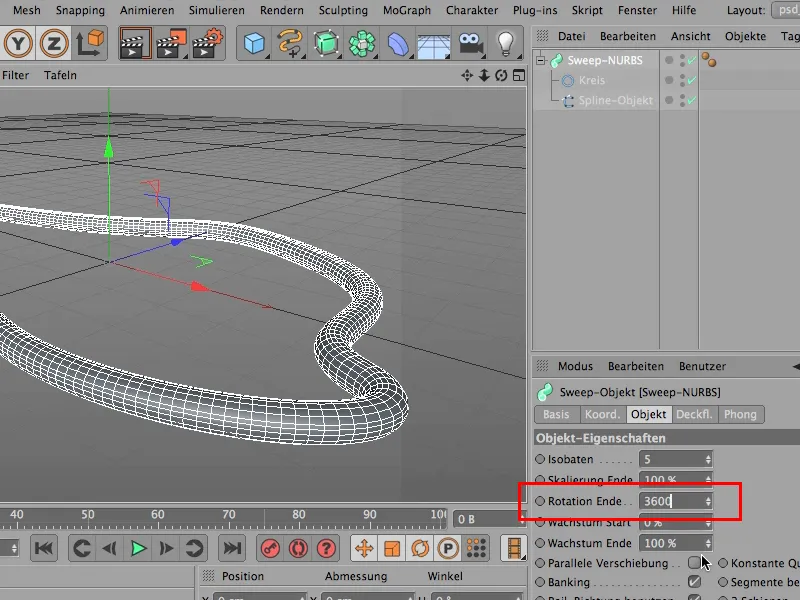Click the Phong tag on Sweep-NURBS
Viewport: 800px width, 600px height.
tap(709, 60)
